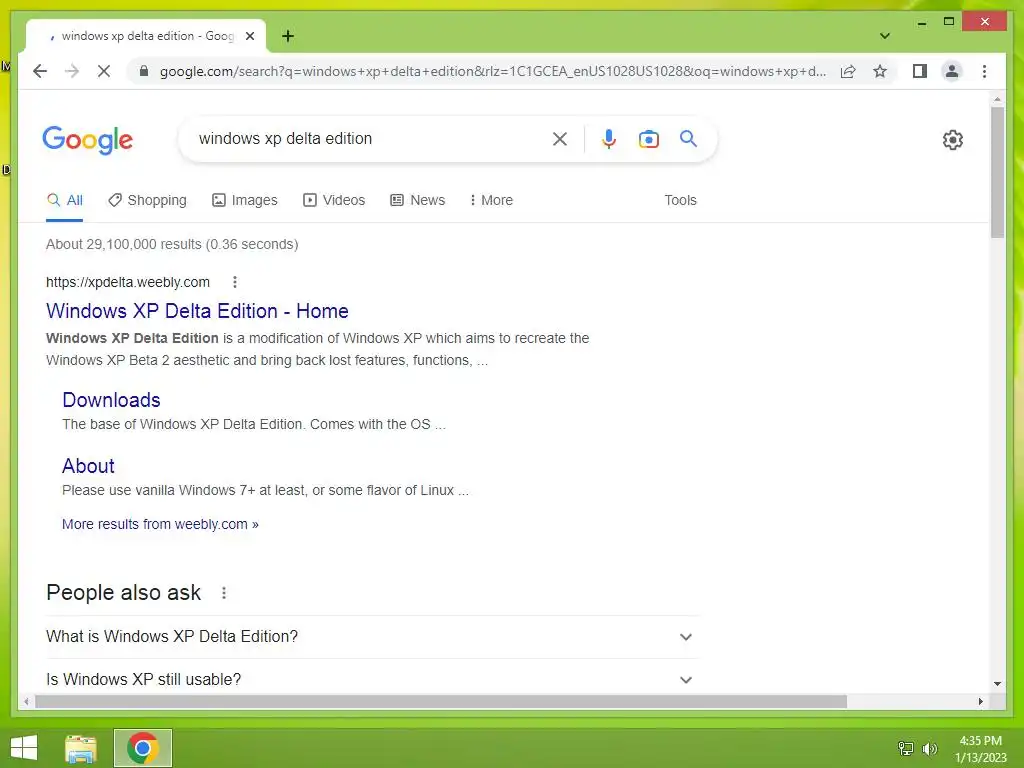Click the Chrome icon in the taskbar
Screen dimensions: 1024x768
tap(142, 748)
